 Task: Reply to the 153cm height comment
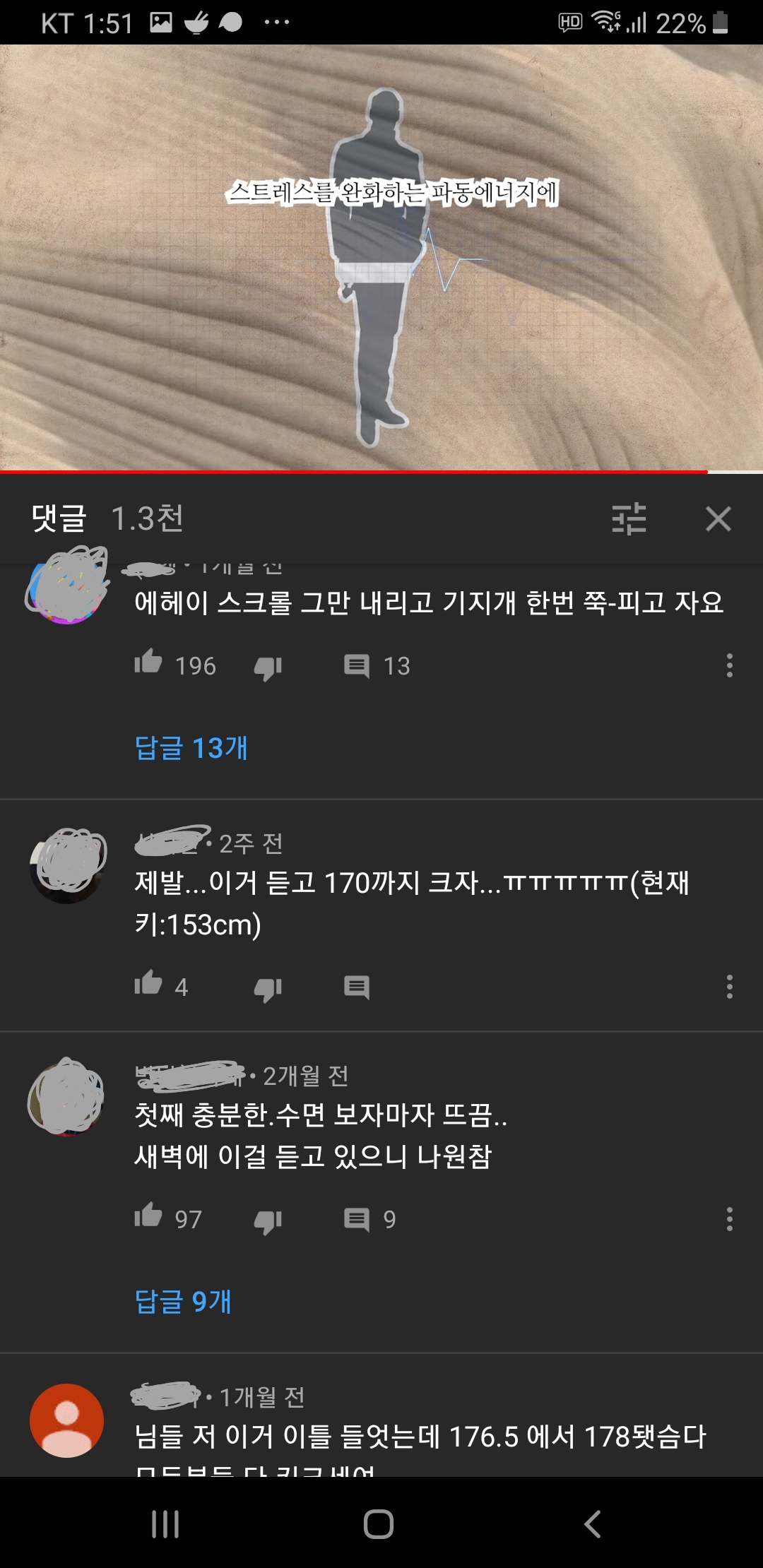[357, 987]
